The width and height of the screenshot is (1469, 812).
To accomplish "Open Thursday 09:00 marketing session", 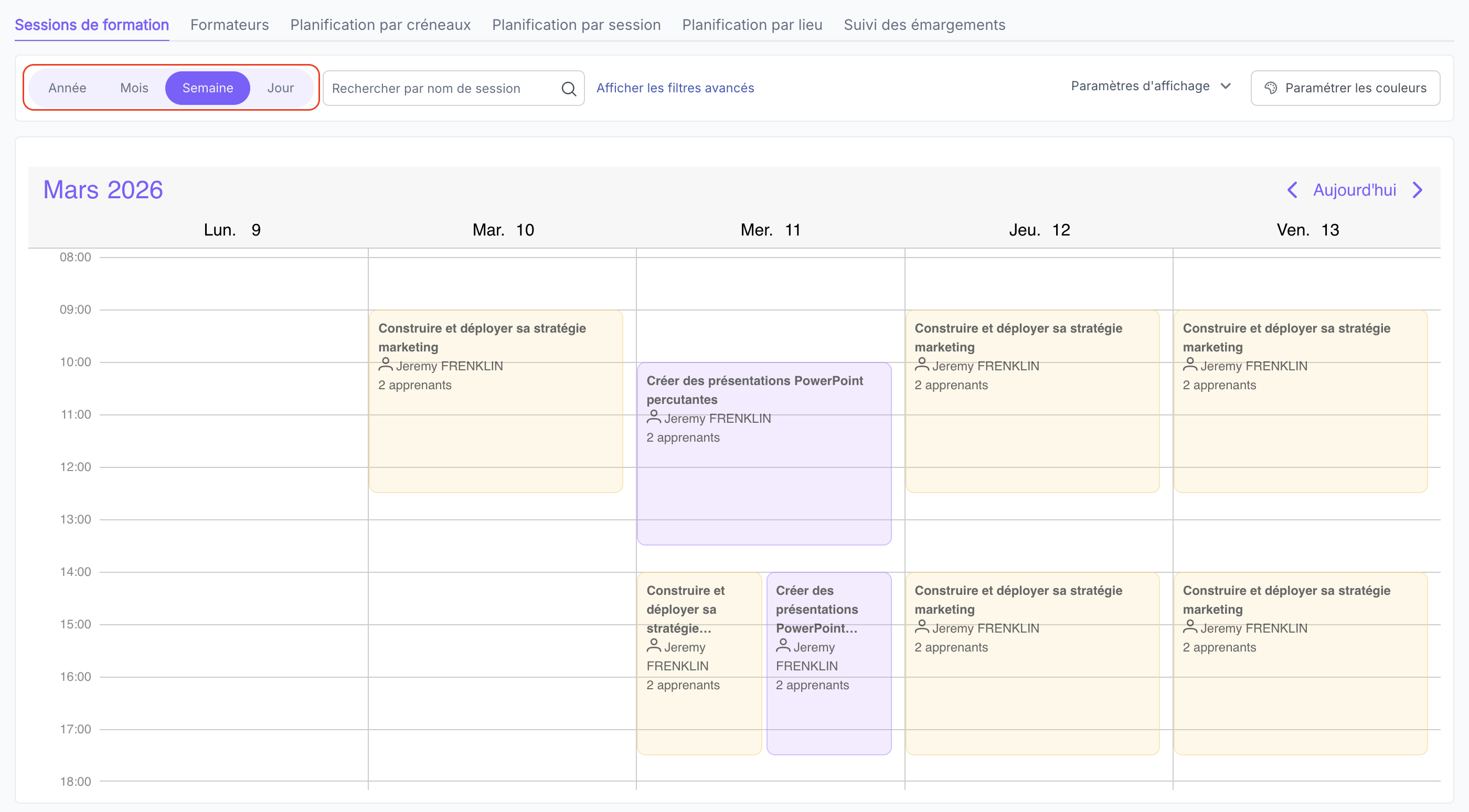I will (1032, 401).
